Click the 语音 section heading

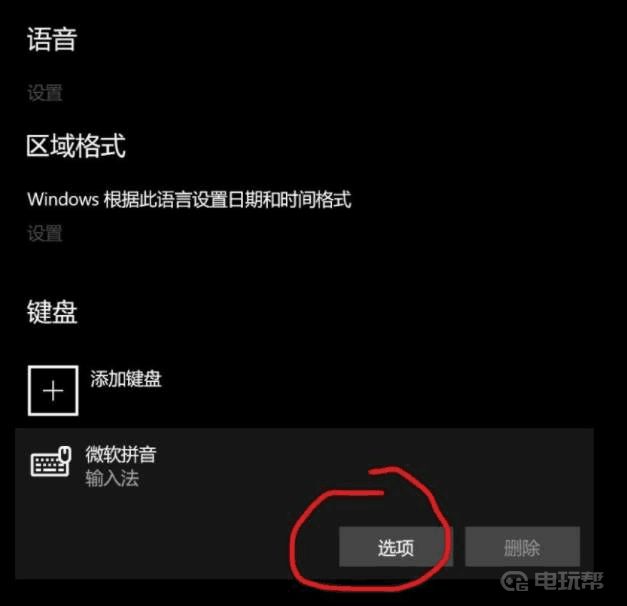point(52,40)
